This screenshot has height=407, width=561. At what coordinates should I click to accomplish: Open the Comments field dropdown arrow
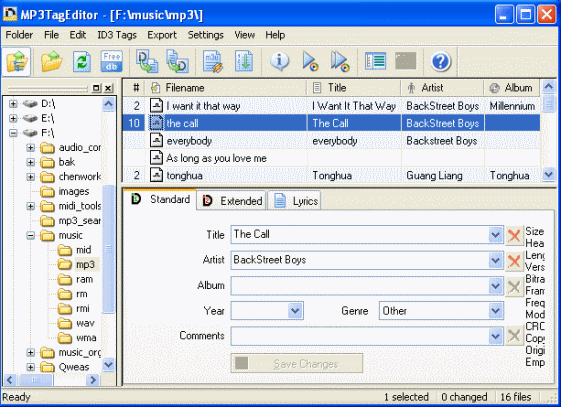point(496,336)
